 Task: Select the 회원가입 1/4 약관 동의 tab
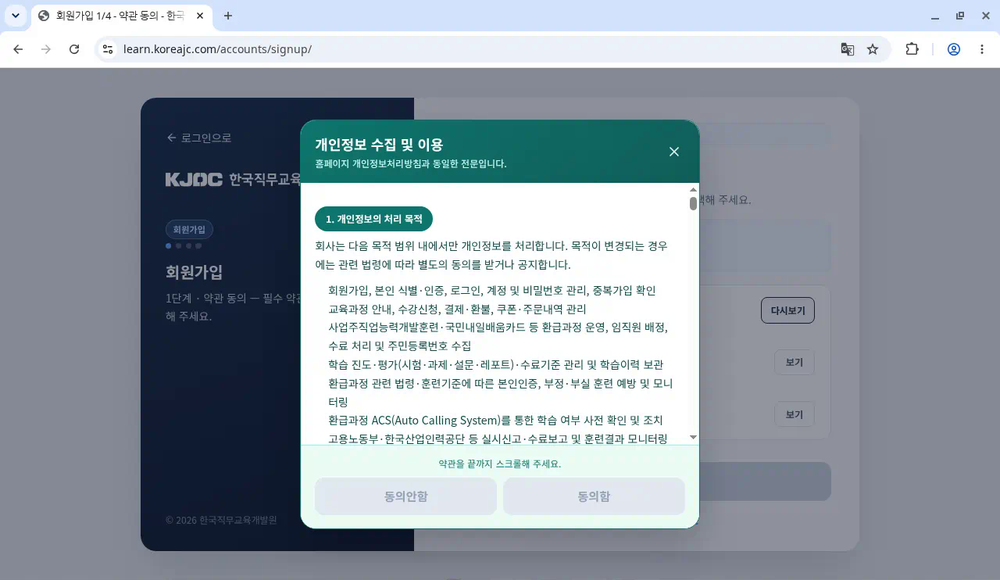click(121, 16)
